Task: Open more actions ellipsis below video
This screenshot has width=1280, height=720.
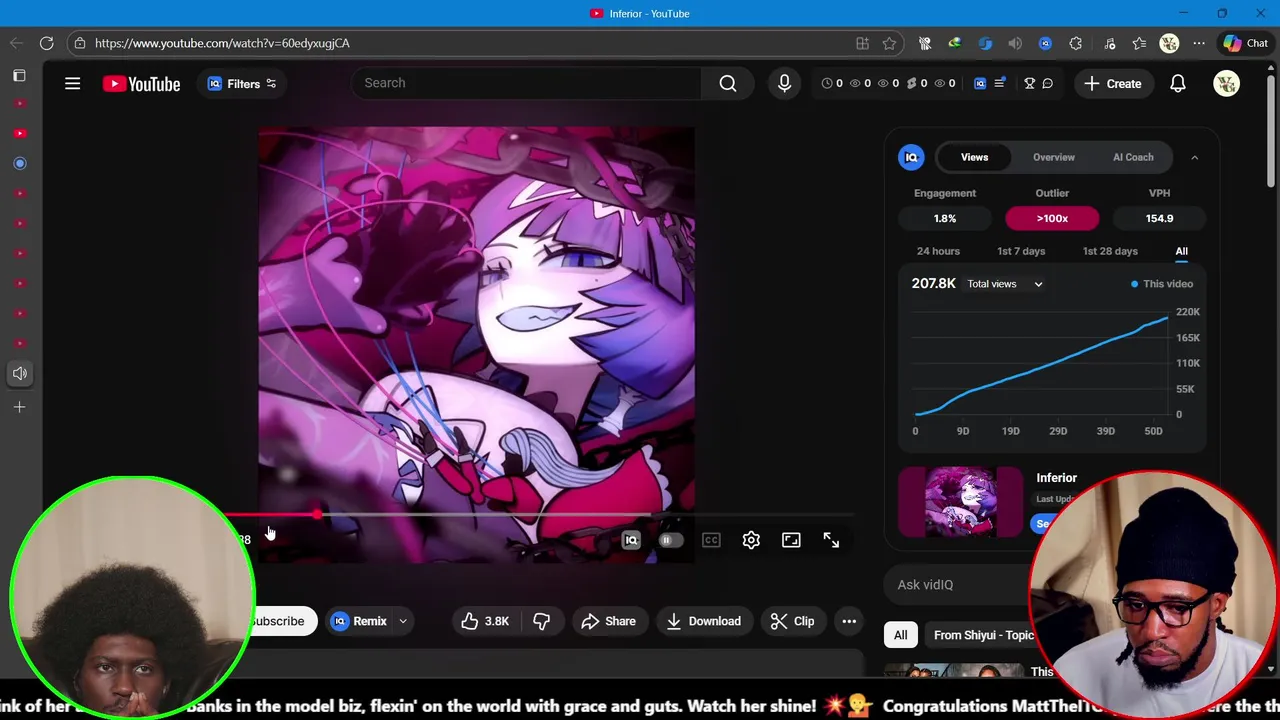Action: pyautogui.click(x=849, y=621)
